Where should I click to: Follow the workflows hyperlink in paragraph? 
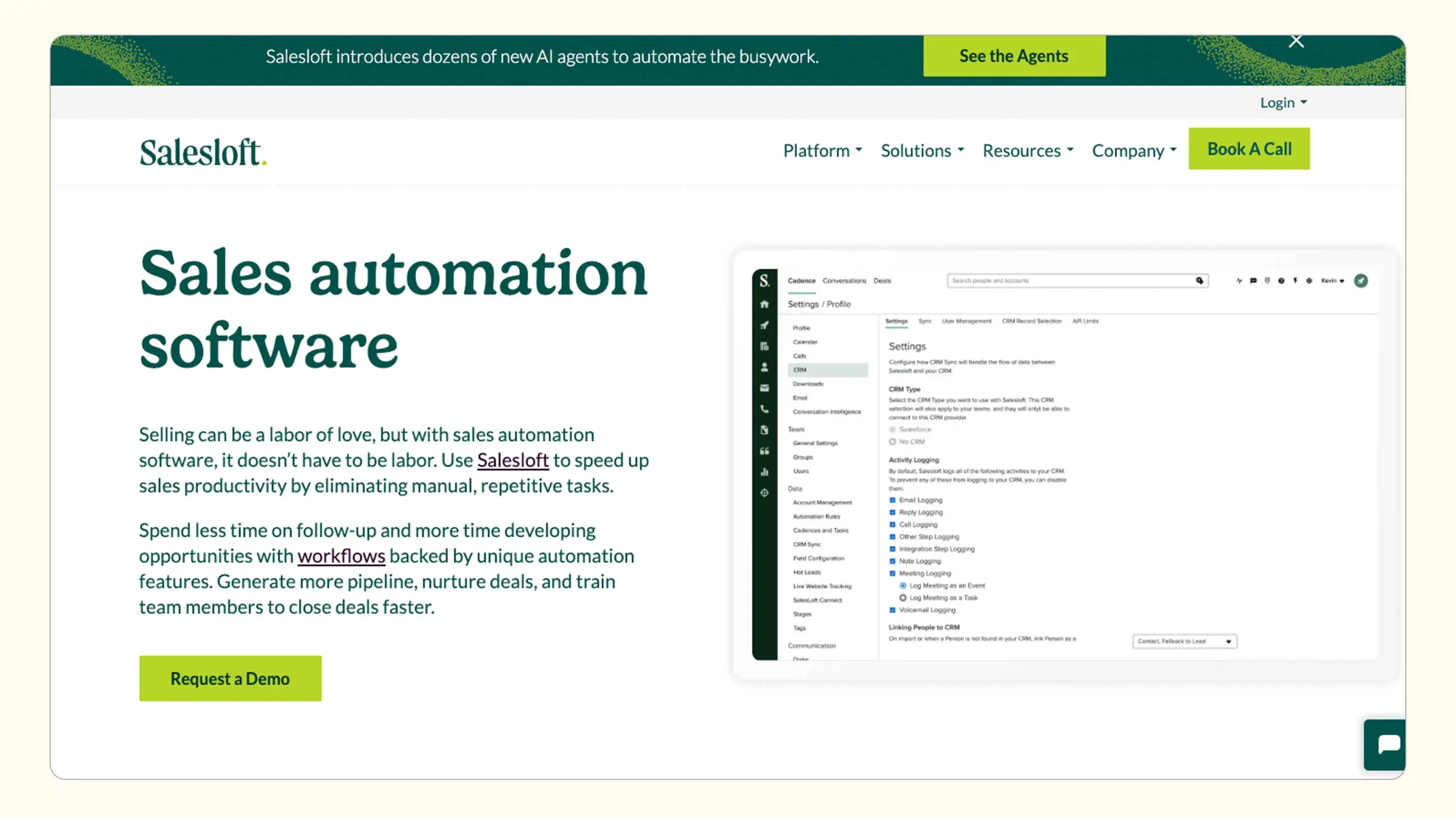pos(341,556)
